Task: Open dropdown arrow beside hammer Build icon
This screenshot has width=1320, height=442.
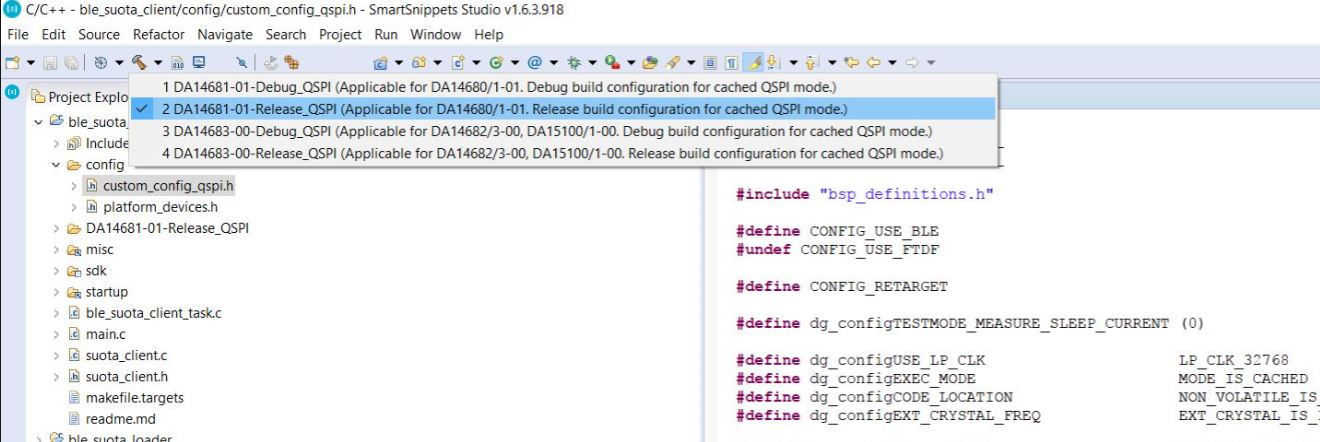Action: tap(158, 62)
